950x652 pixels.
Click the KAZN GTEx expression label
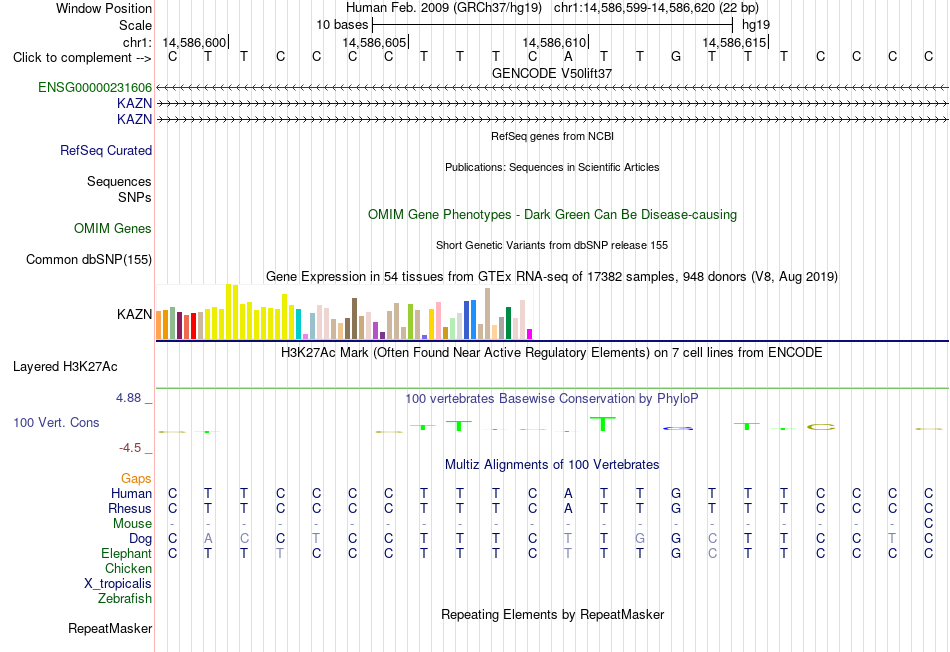(x=134, y=314)
